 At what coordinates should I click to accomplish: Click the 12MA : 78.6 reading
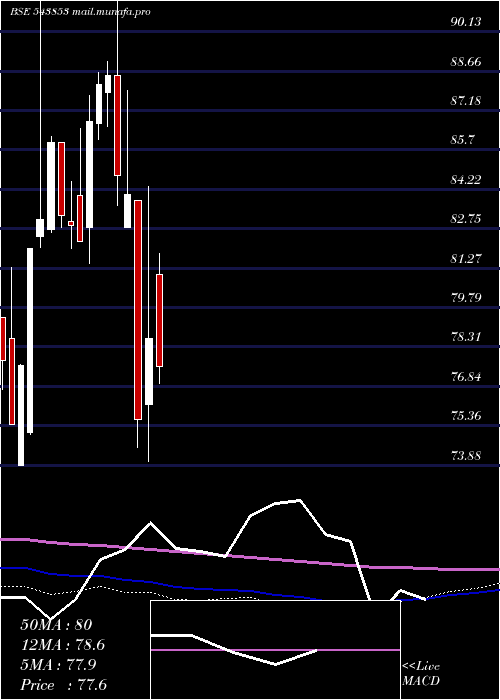point(62,645)
